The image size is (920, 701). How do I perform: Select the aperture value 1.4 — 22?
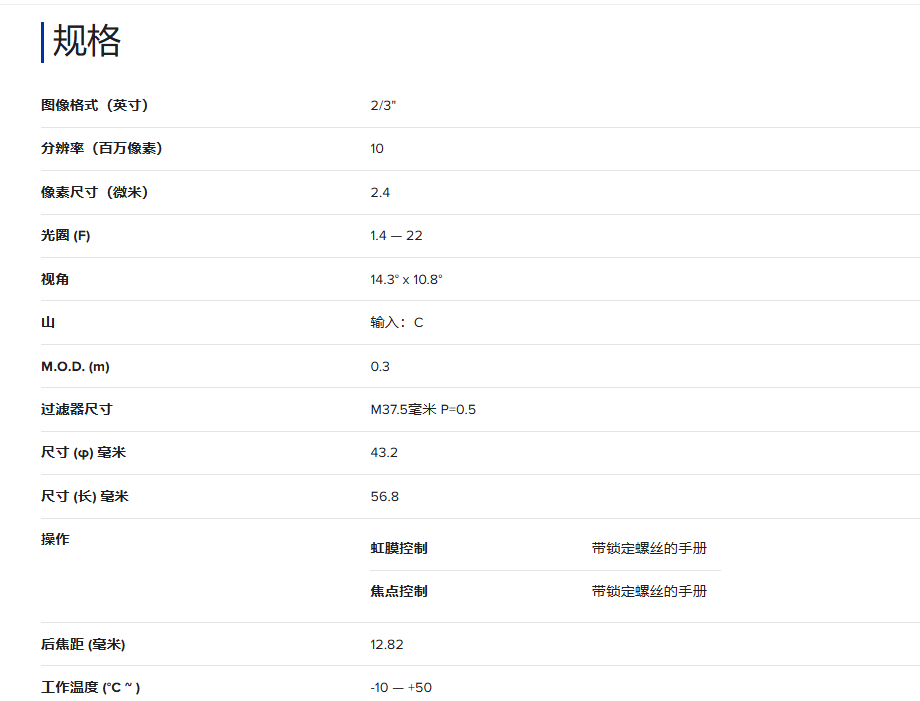(396, 236)
